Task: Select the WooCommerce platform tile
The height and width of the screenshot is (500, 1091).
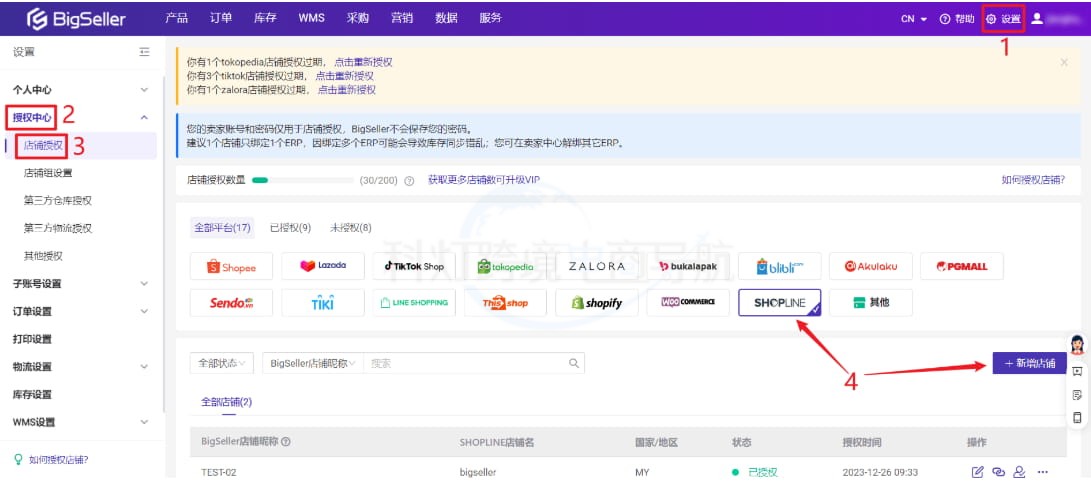Action: (688, 303)
